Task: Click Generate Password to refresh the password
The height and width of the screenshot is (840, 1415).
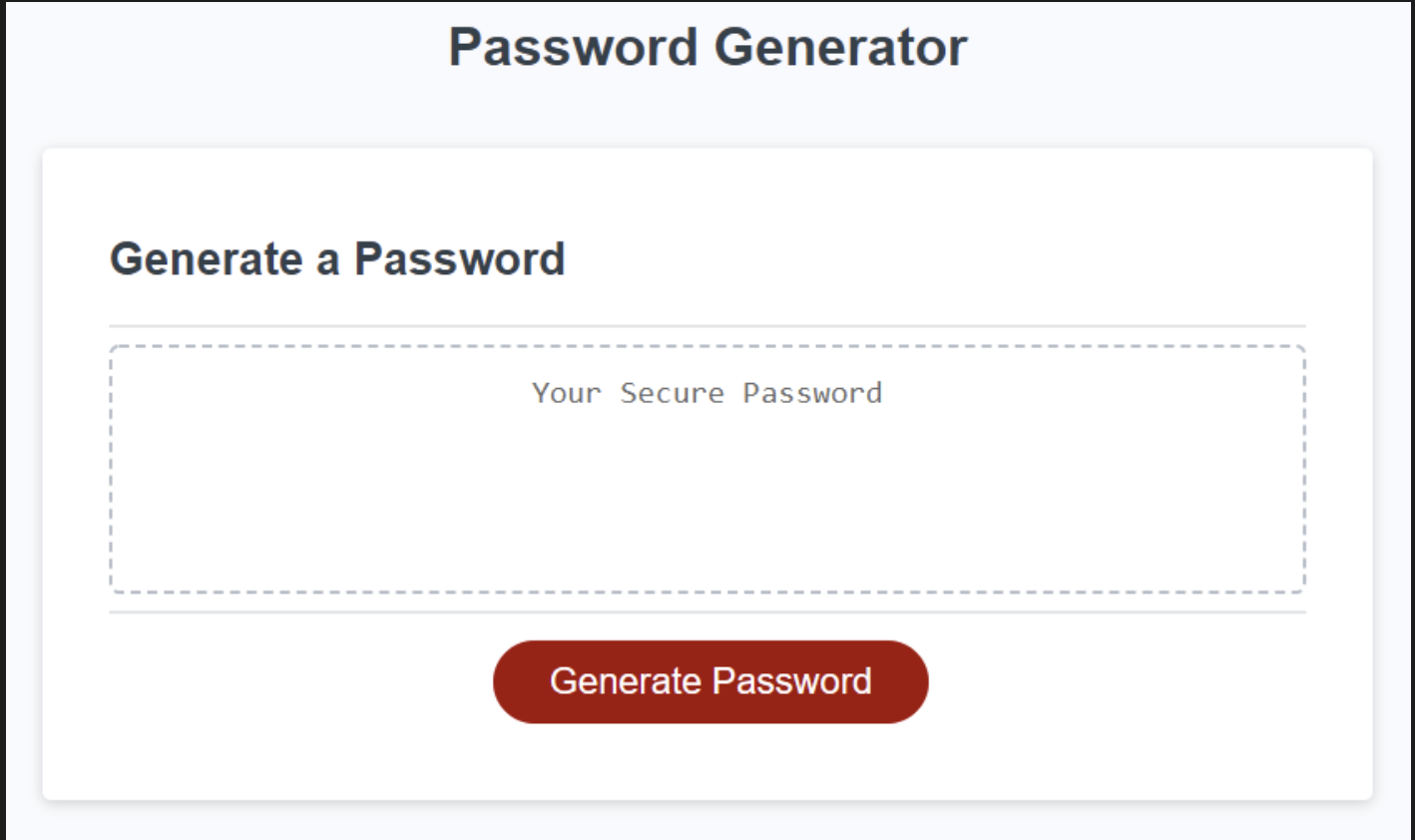Action: 708,680
